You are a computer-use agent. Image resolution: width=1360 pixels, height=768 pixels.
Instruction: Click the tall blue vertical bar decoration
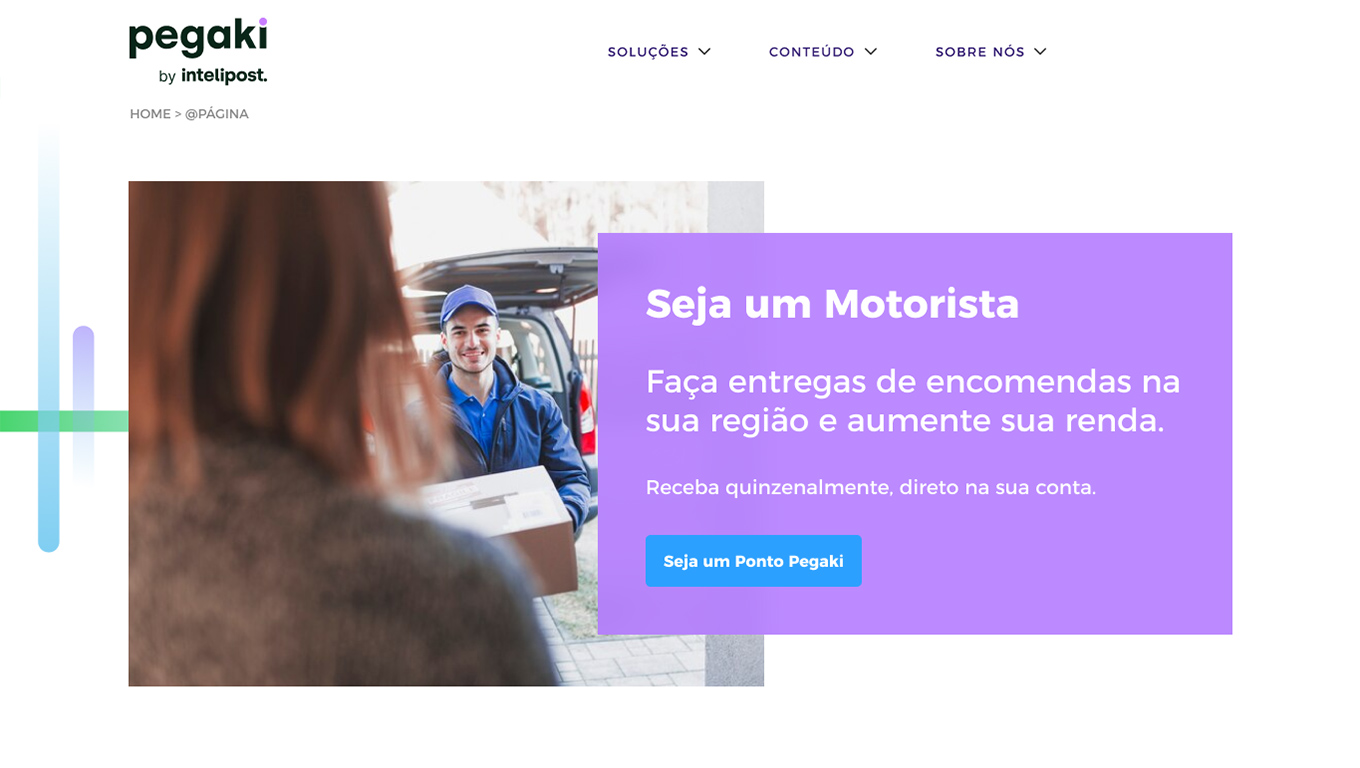pyautogui.click(x=49, y=340)
